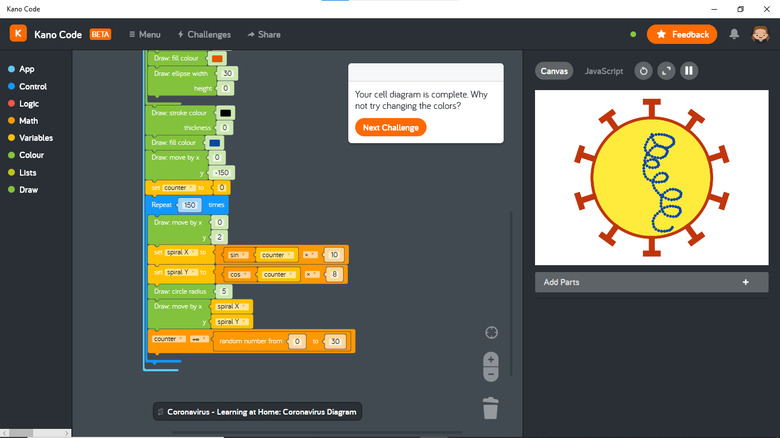Image resolution: width=780 pixels, height=438 pixels.
Task: Click the spiral X variable in move block
Action: coord(232,307)
